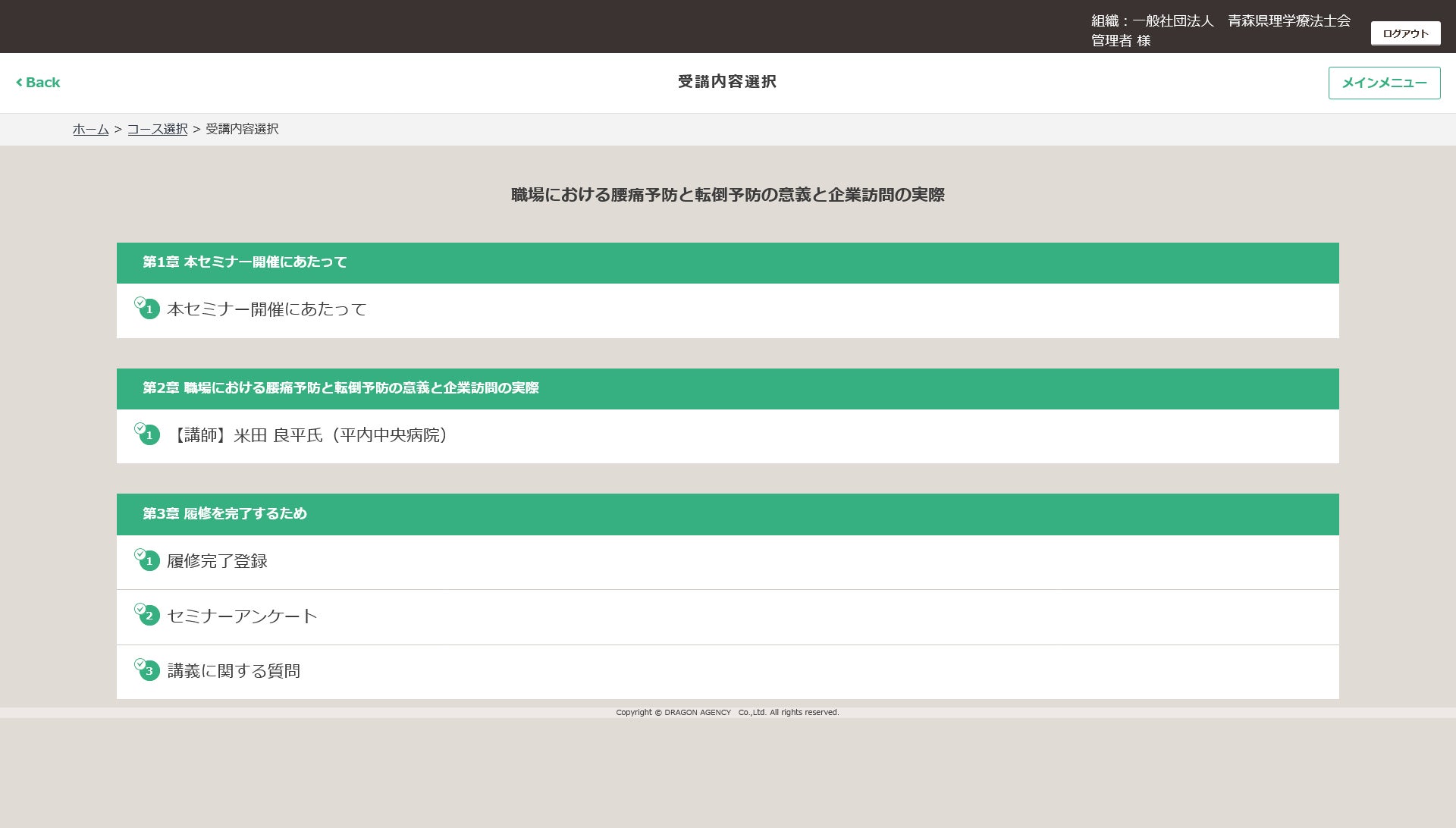The height and width of the screenshot is (828, 1456).
Task: Click chapter header 第2章 職場における腰痛予防
Action: pyautogui.click(x=340, y=388)
